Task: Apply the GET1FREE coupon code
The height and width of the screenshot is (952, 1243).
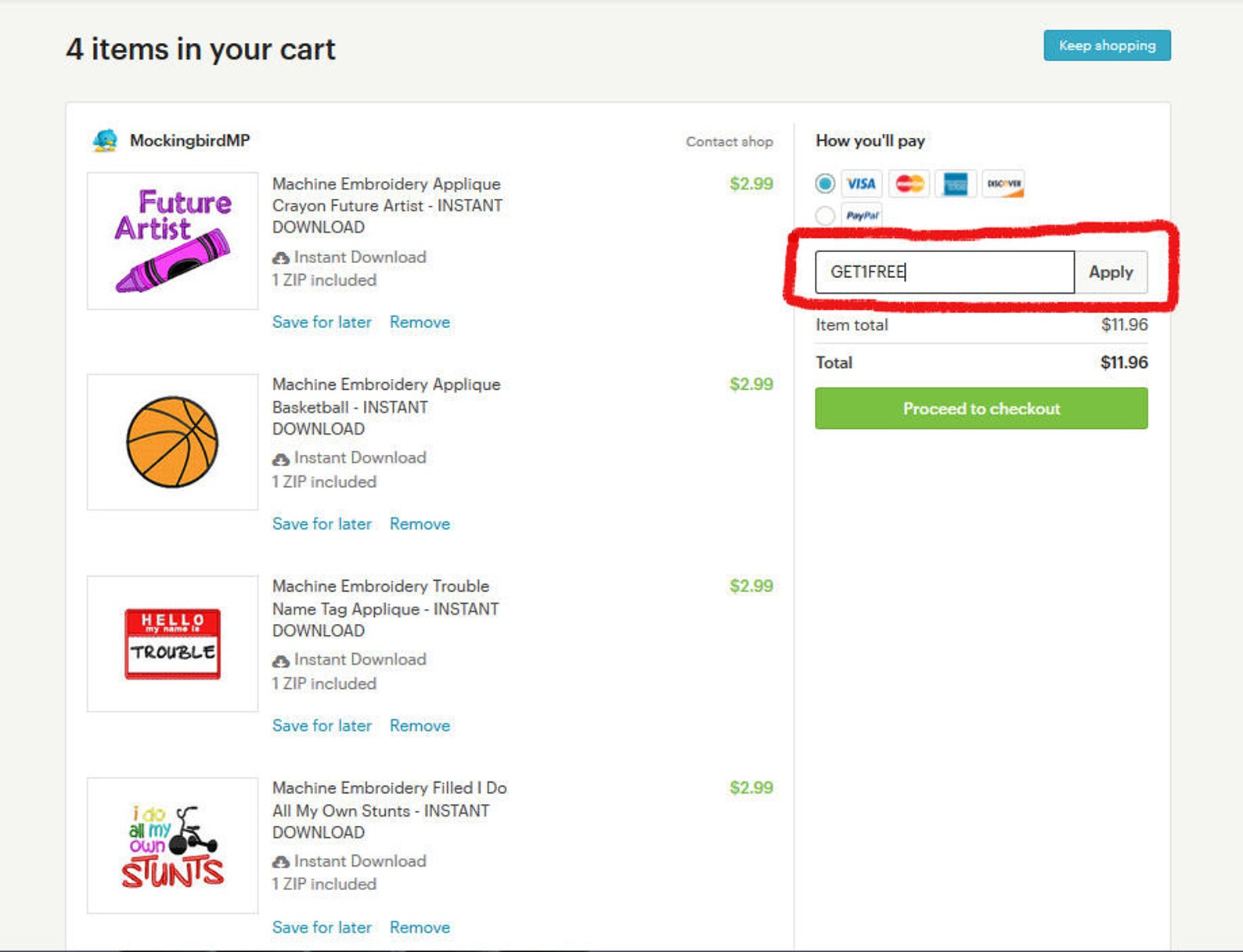Action: pyautogui.click(x=1111, y=272)
